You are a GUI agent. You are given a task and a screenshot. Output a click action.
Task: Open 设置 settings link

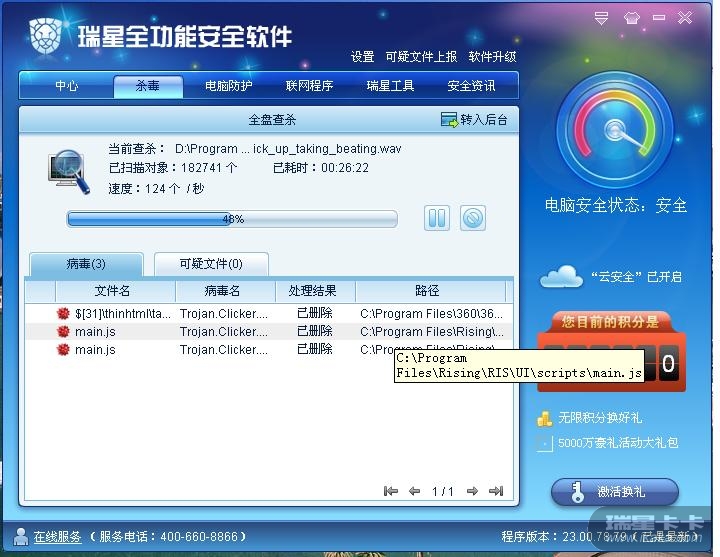point(362,57)
